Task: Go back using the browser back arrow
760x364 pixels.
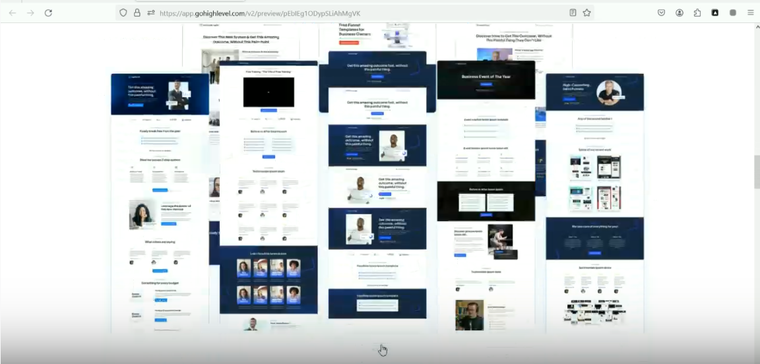Action: click(x=13, y=13)
